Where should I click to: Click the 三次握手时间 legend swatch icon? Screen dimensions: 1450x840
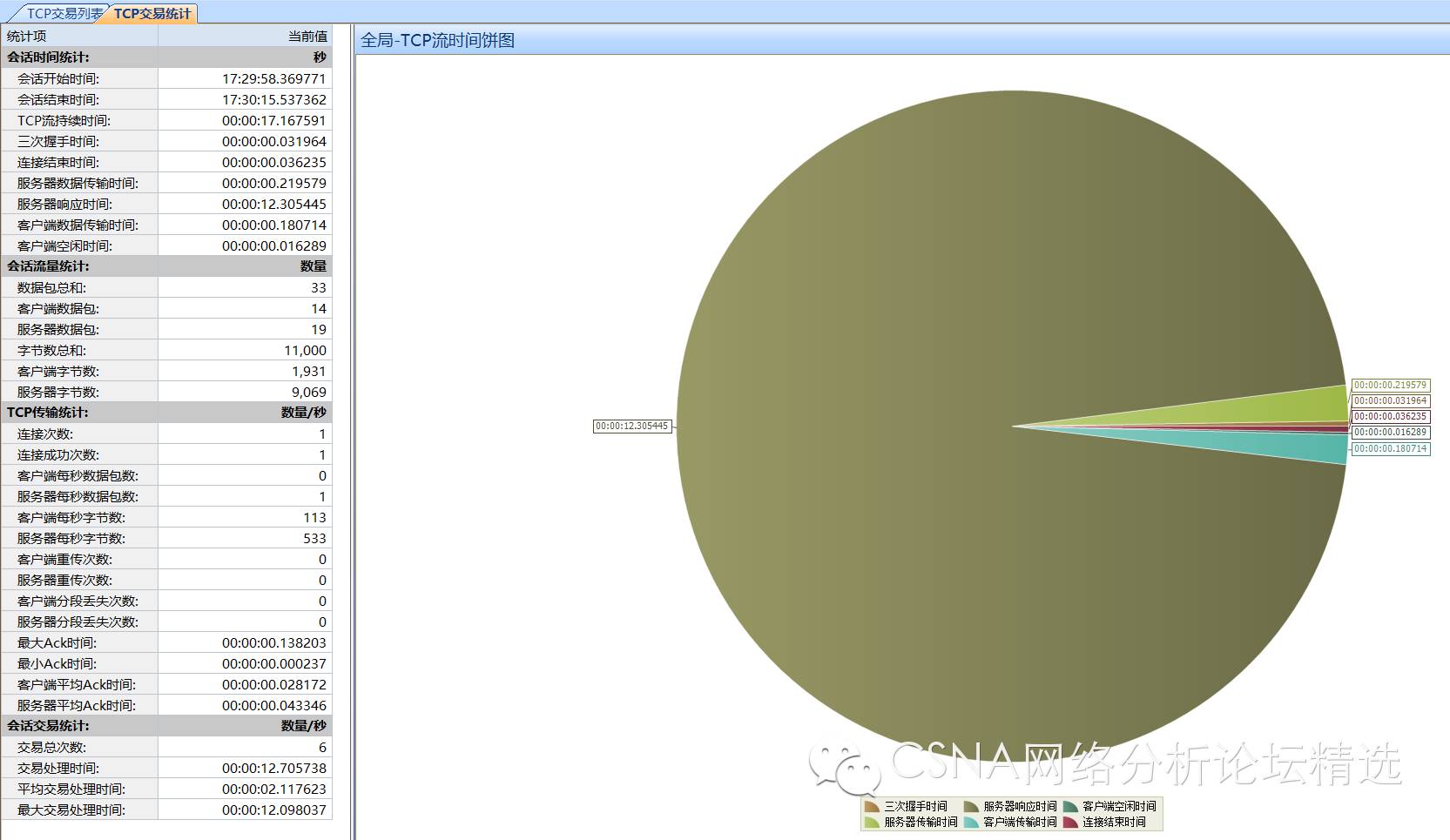point(872,807)
